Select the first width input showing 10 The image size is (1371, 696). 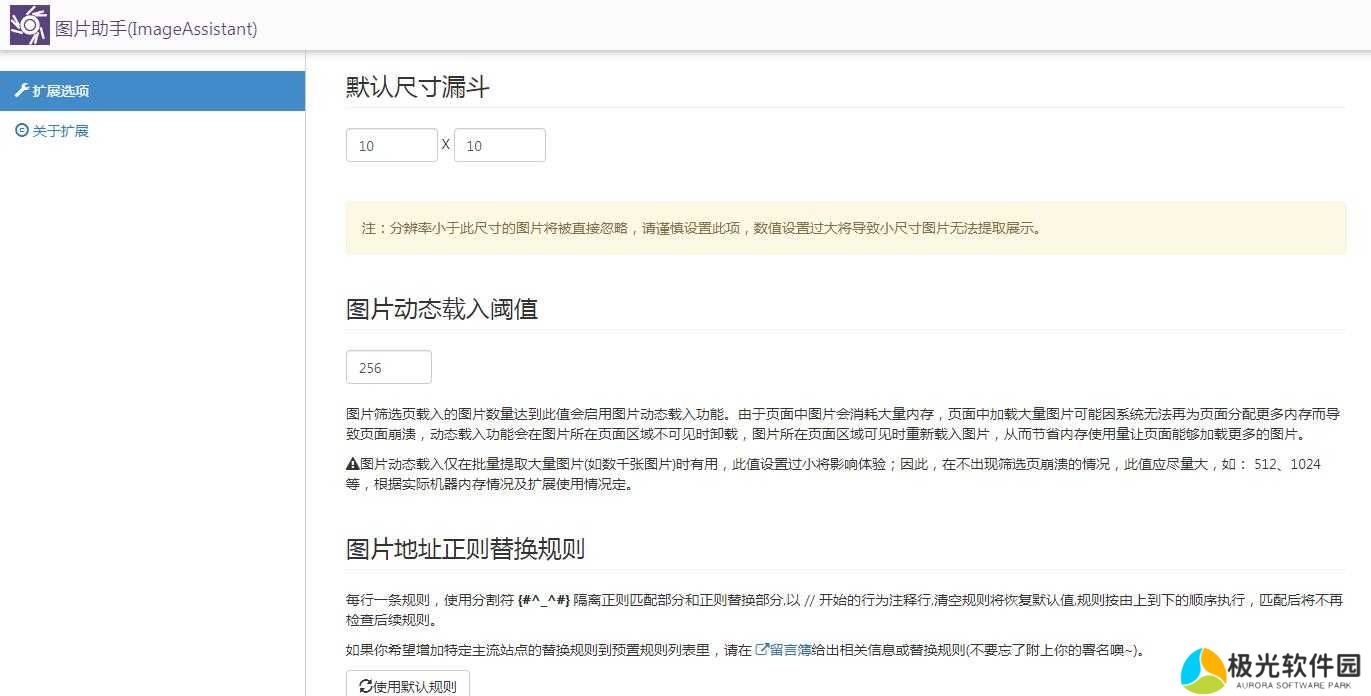coord(391,144)
